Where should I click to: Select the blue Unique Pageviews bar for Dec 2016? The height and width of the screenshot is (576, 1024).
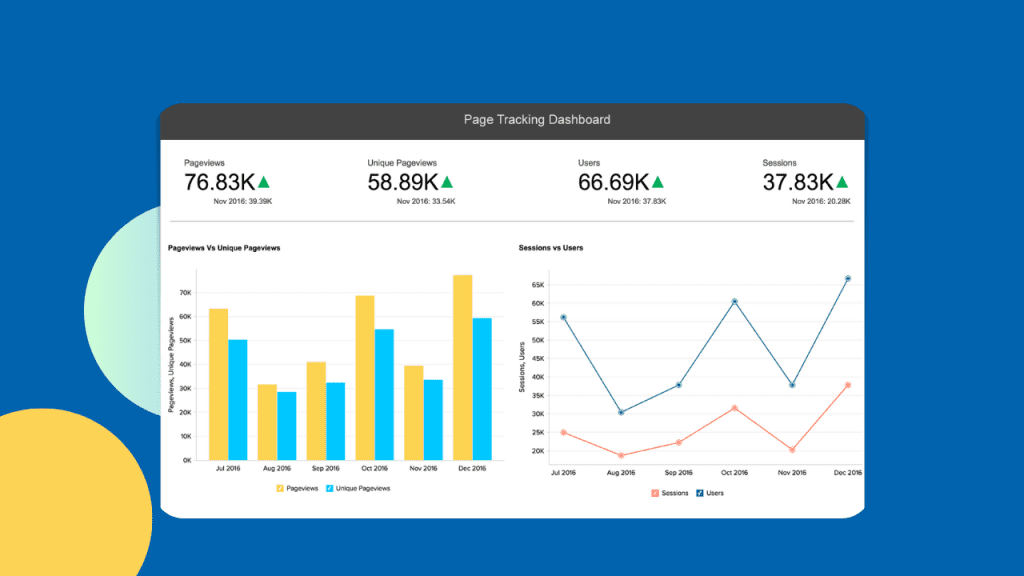pos(482,389)
